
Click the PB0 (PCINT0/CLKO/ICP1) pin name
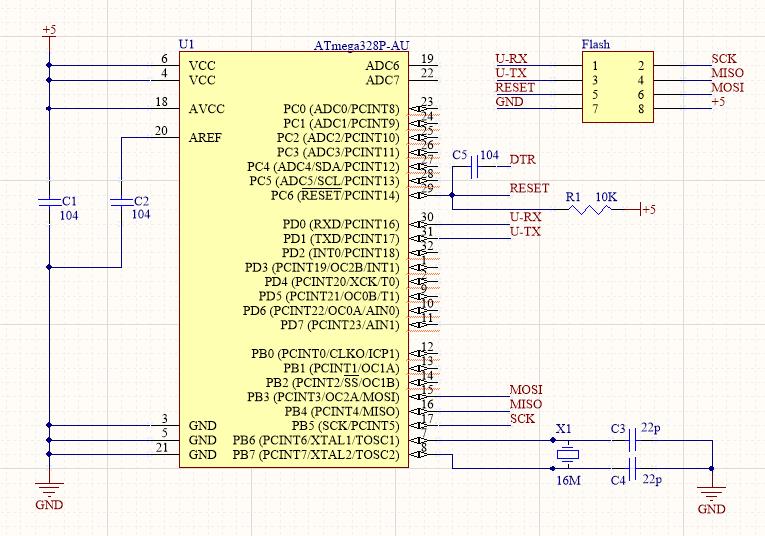[x=325, y=354]
